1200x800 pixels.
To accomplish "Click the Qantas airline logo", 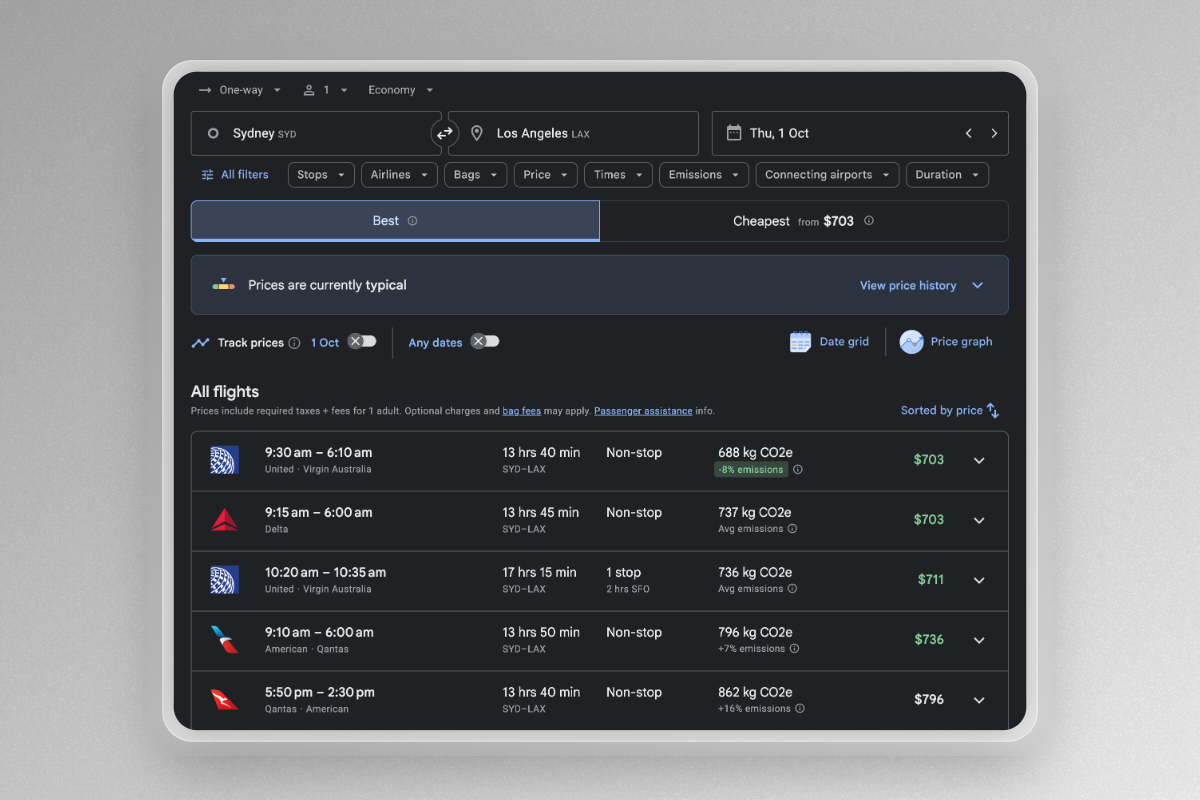I will tap(224, 700).
